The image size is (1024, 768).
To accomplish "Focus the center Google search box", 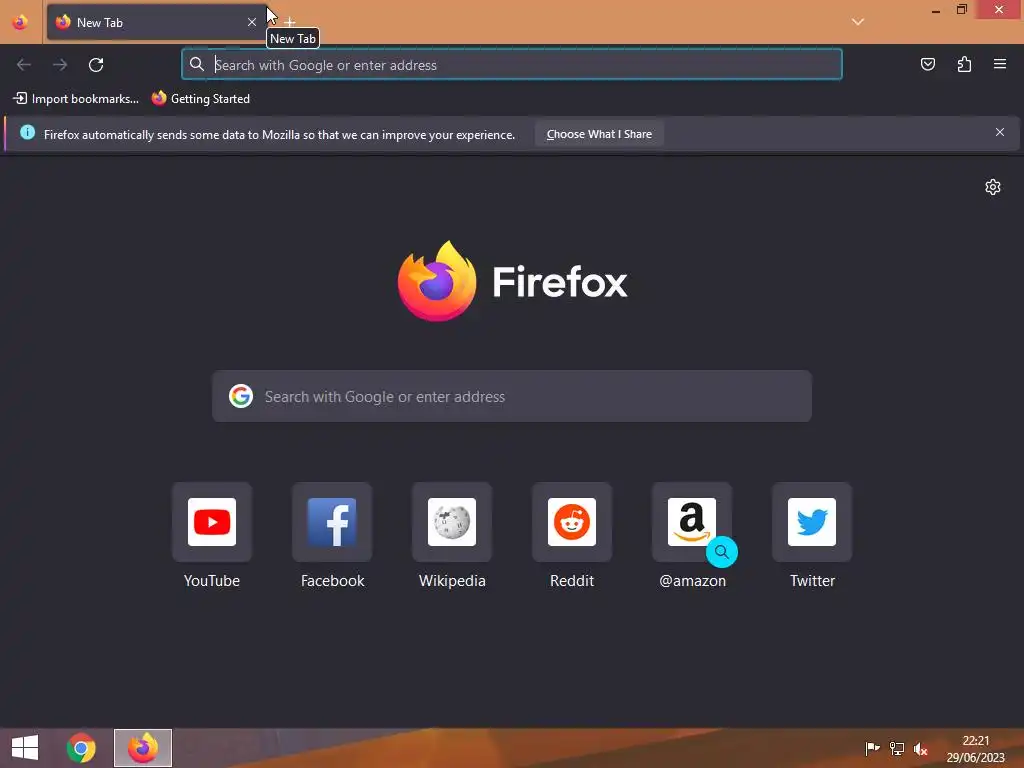I will pyautogui.click(x=512, y=396).
